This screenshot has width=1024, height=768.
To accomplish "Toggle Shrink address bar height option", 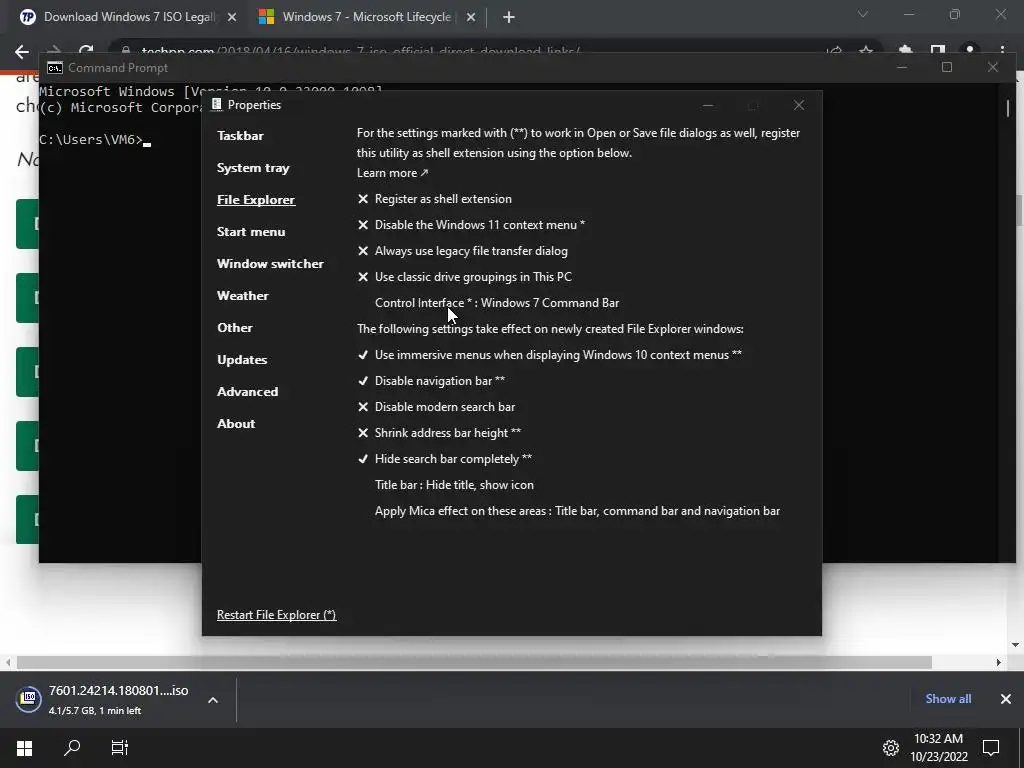I will coord(439,433).
